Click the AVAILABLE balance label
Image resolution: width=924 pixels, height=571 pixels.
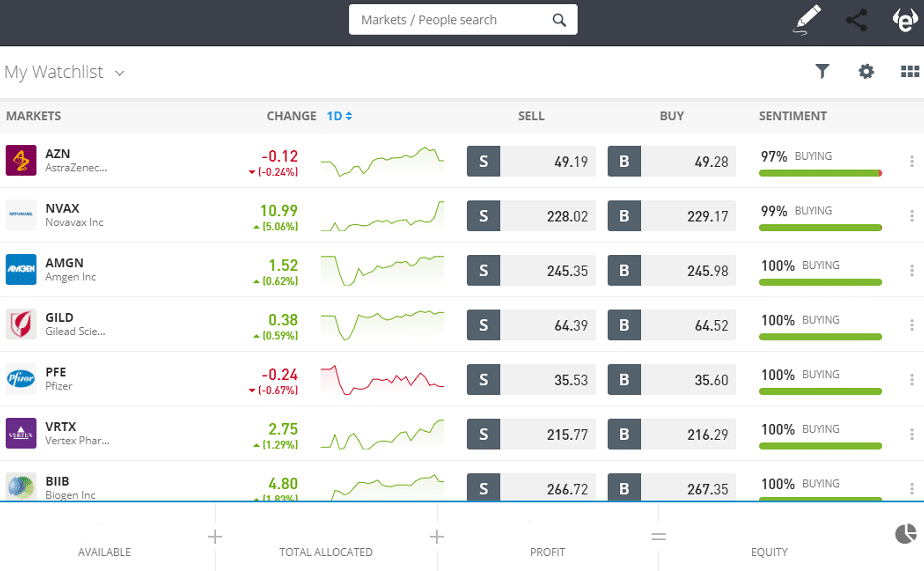coord(104,552)
